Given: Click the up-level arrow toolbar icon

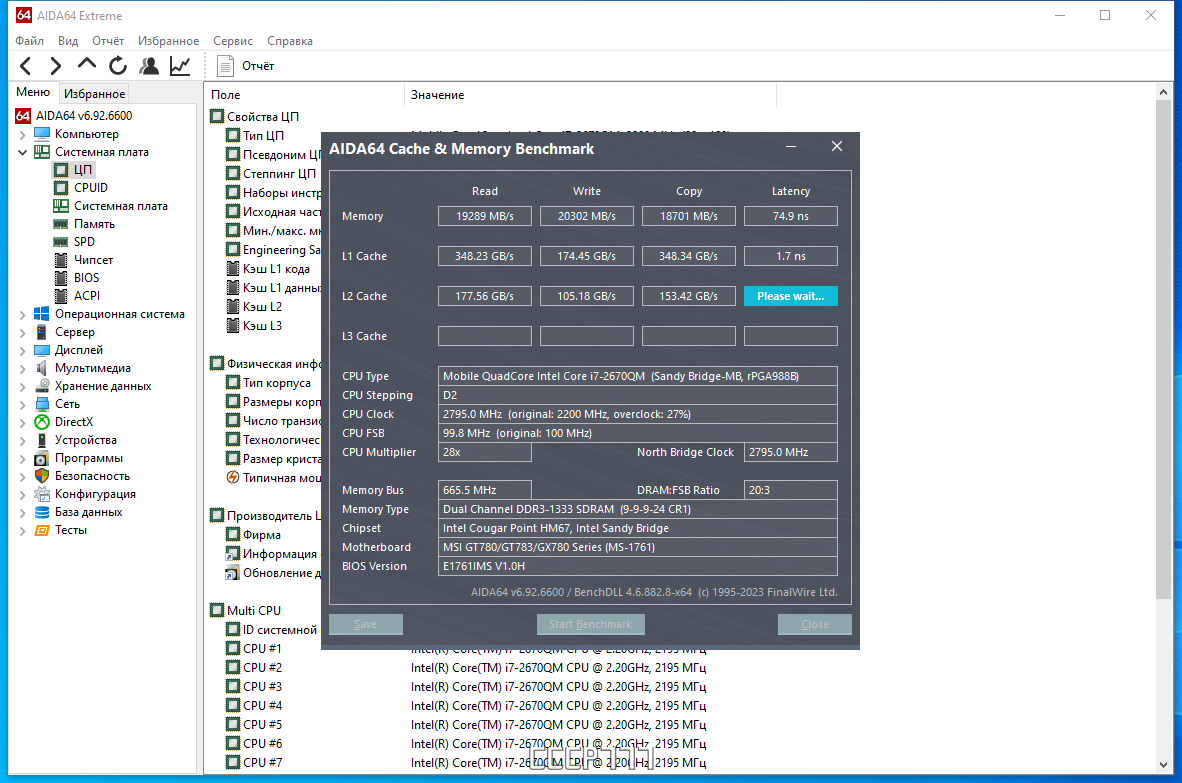Looking at the screenshot, I should (x=87, y=65).
